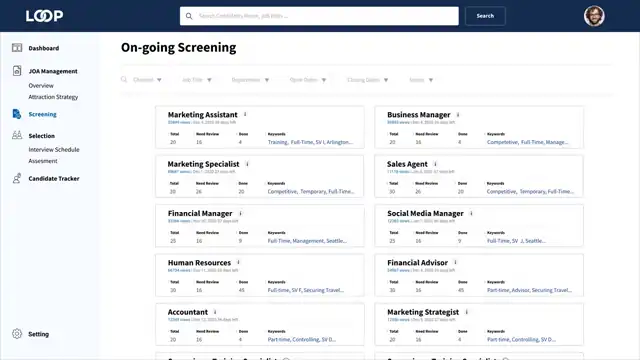Screen dimensions: 640x360
Task: Click the magnifier icon in the search bar
Action: [189, 16]
